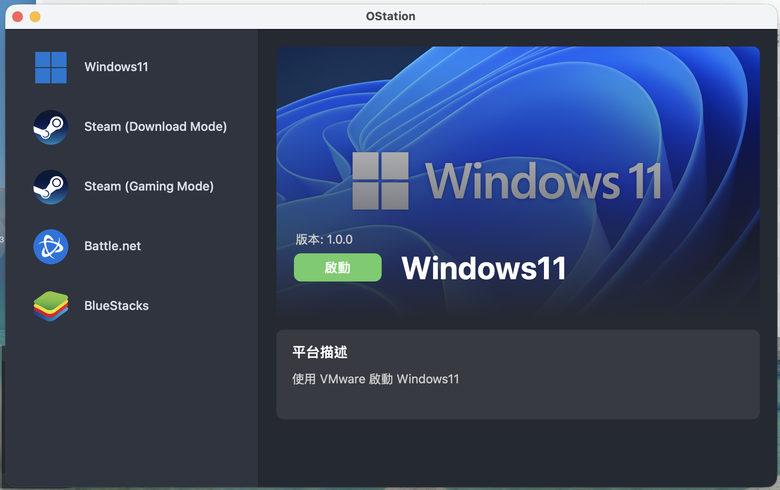Click the version text 版本: 1.0.0
The height and width of the screenshot is (490, 780).
324,240
